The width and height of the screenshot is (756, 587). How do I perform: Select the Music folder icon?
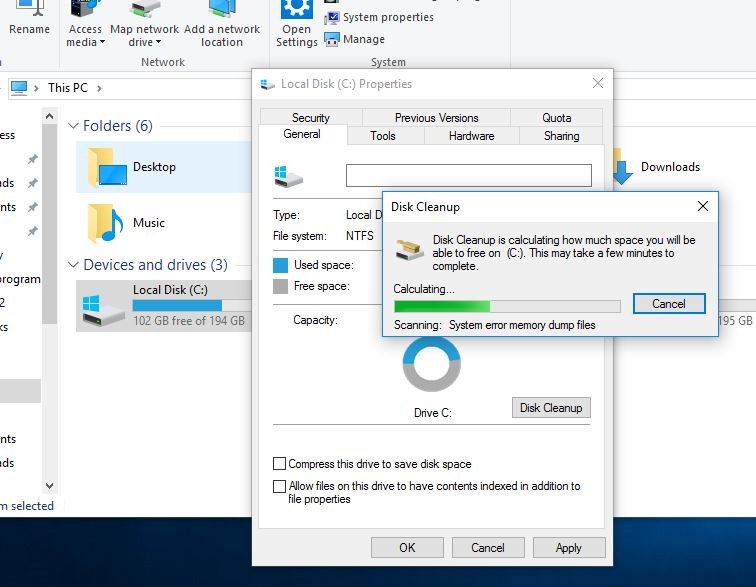point(106,223)
